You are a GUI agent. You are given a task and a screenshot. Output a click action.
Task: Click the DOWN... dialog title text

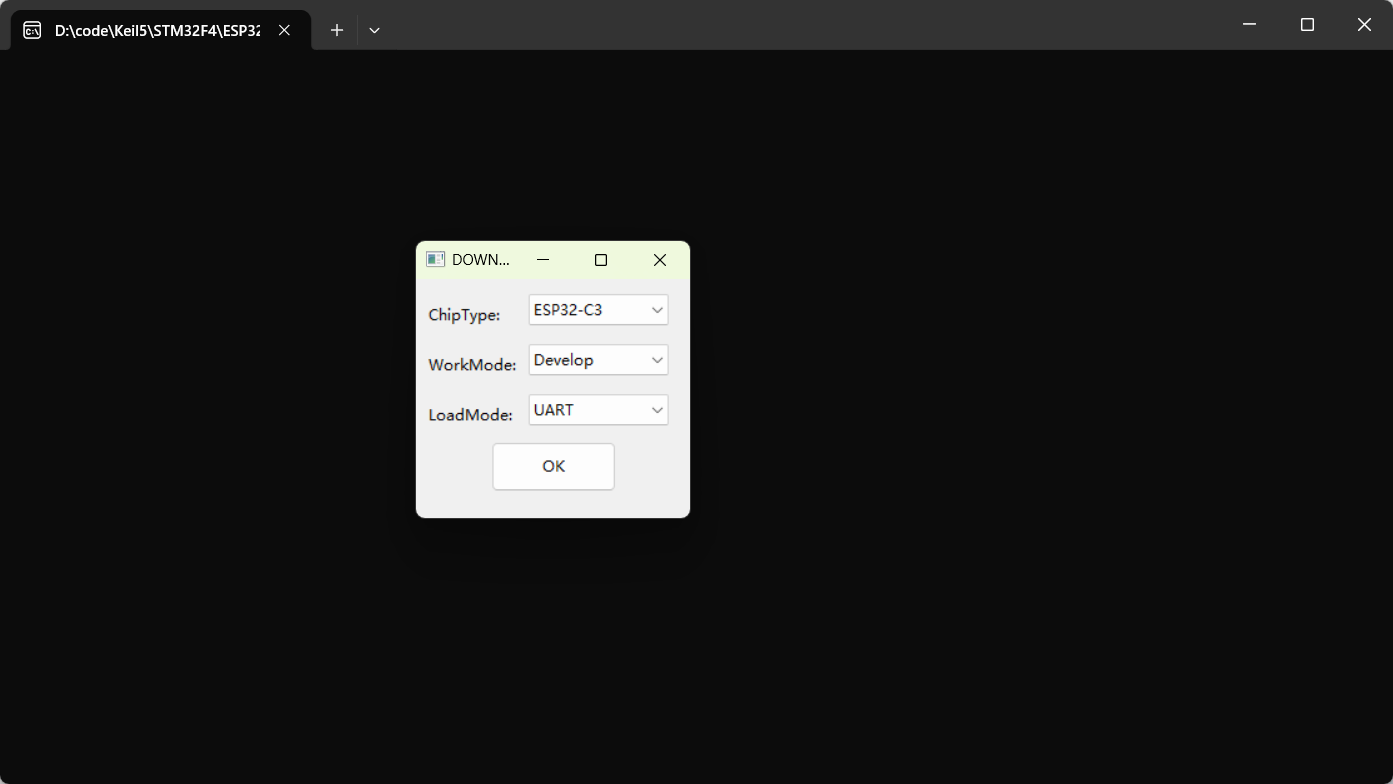coord(481,260)
